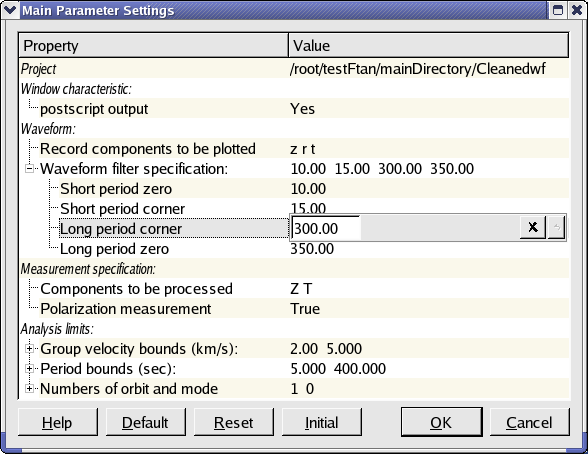Click the revert arrow beside the X button
588x454 pixels.
(x=556, y=227)
